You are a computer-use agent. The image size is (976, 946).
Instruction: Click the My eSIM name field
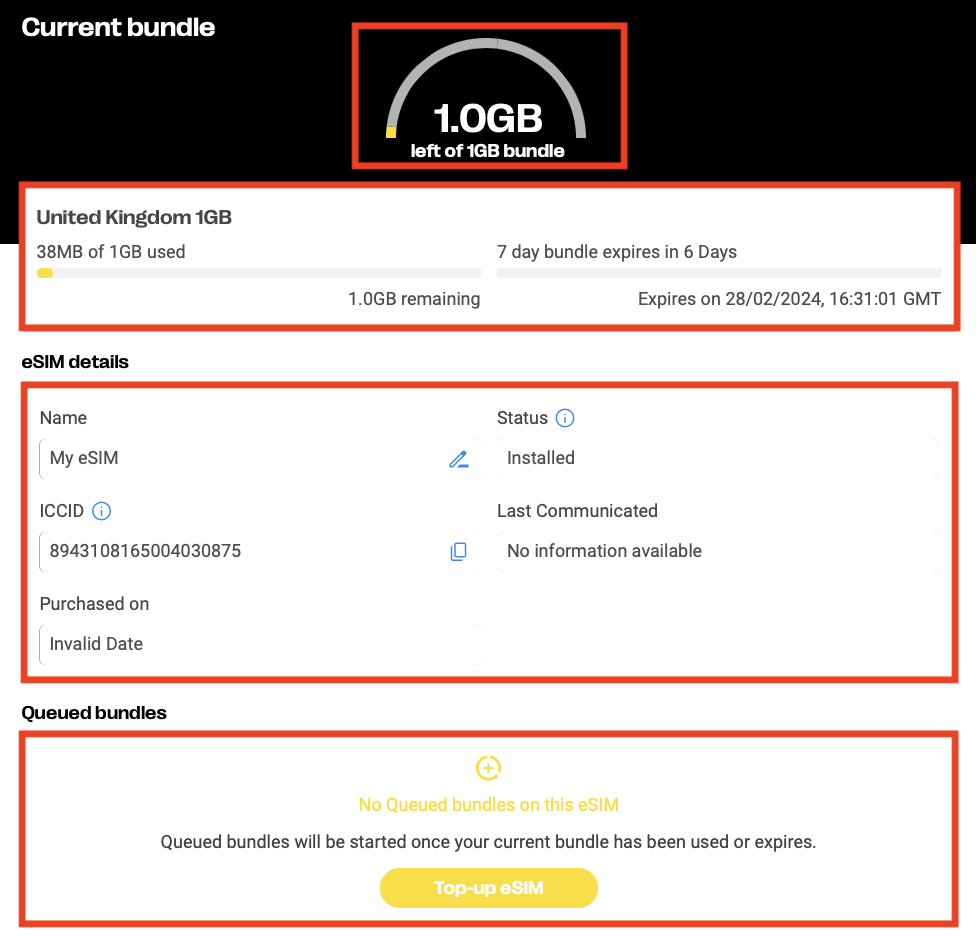(260, 459)
